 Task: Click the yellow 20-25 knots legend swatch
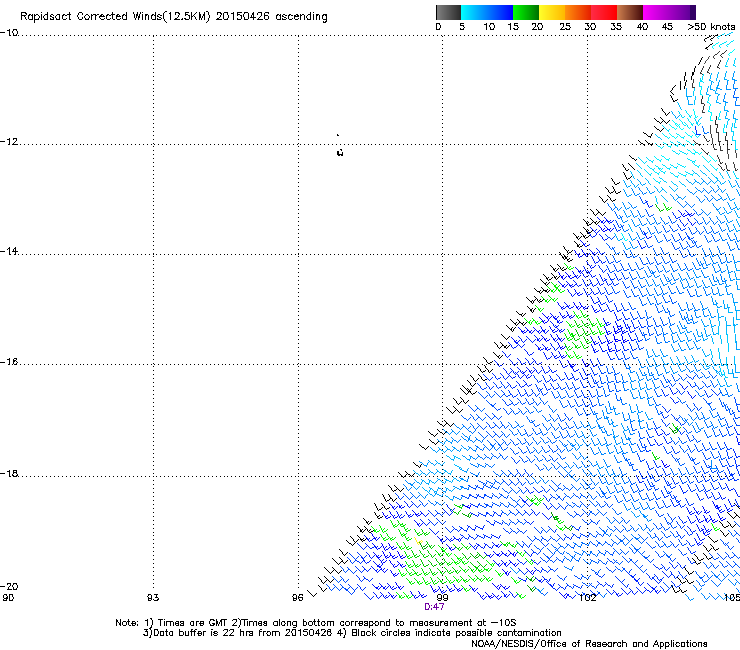pyautogui.click(x=552, y=12)
